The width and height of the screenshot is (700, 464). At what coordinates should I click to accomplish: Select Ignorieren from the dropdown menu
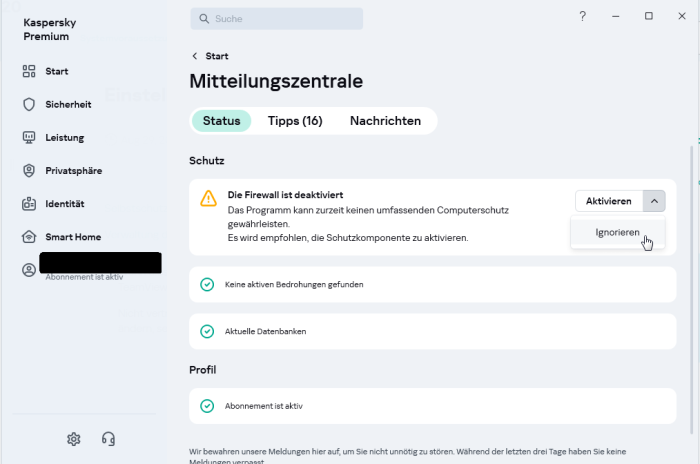617,233
